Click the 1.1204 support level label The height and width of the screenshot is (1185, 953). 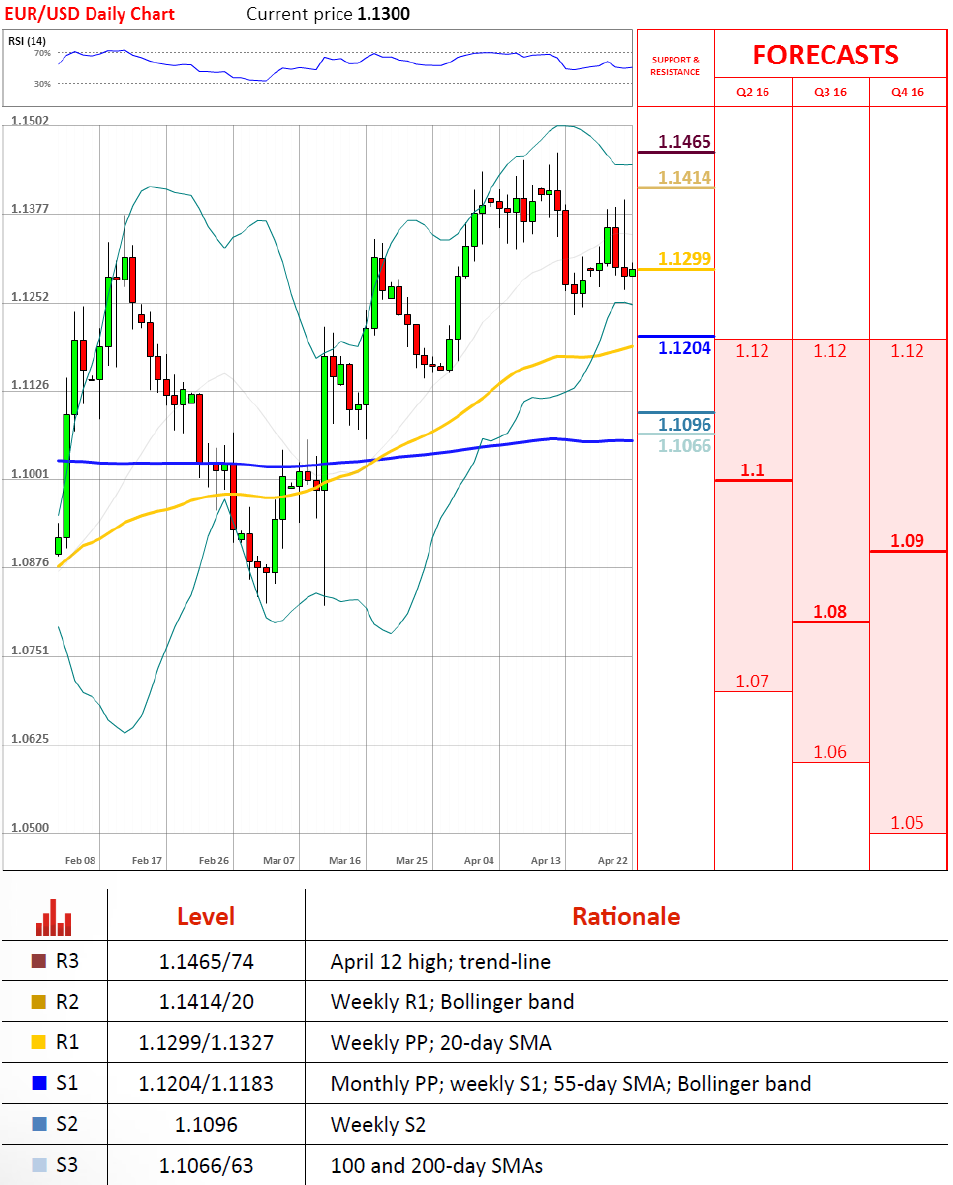(x=684, y=348)
